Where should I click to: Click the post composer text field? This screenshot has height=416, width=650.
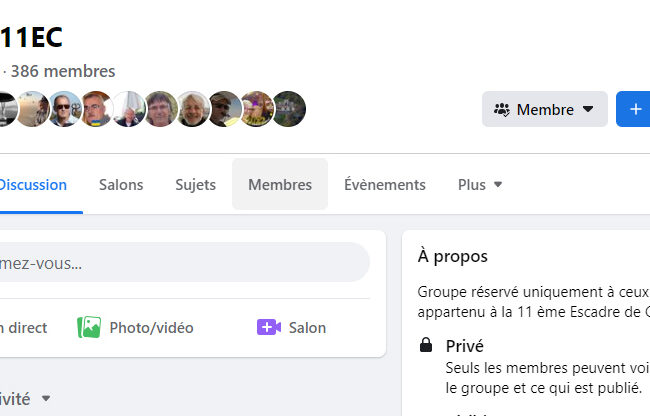(x=180, y=263)
